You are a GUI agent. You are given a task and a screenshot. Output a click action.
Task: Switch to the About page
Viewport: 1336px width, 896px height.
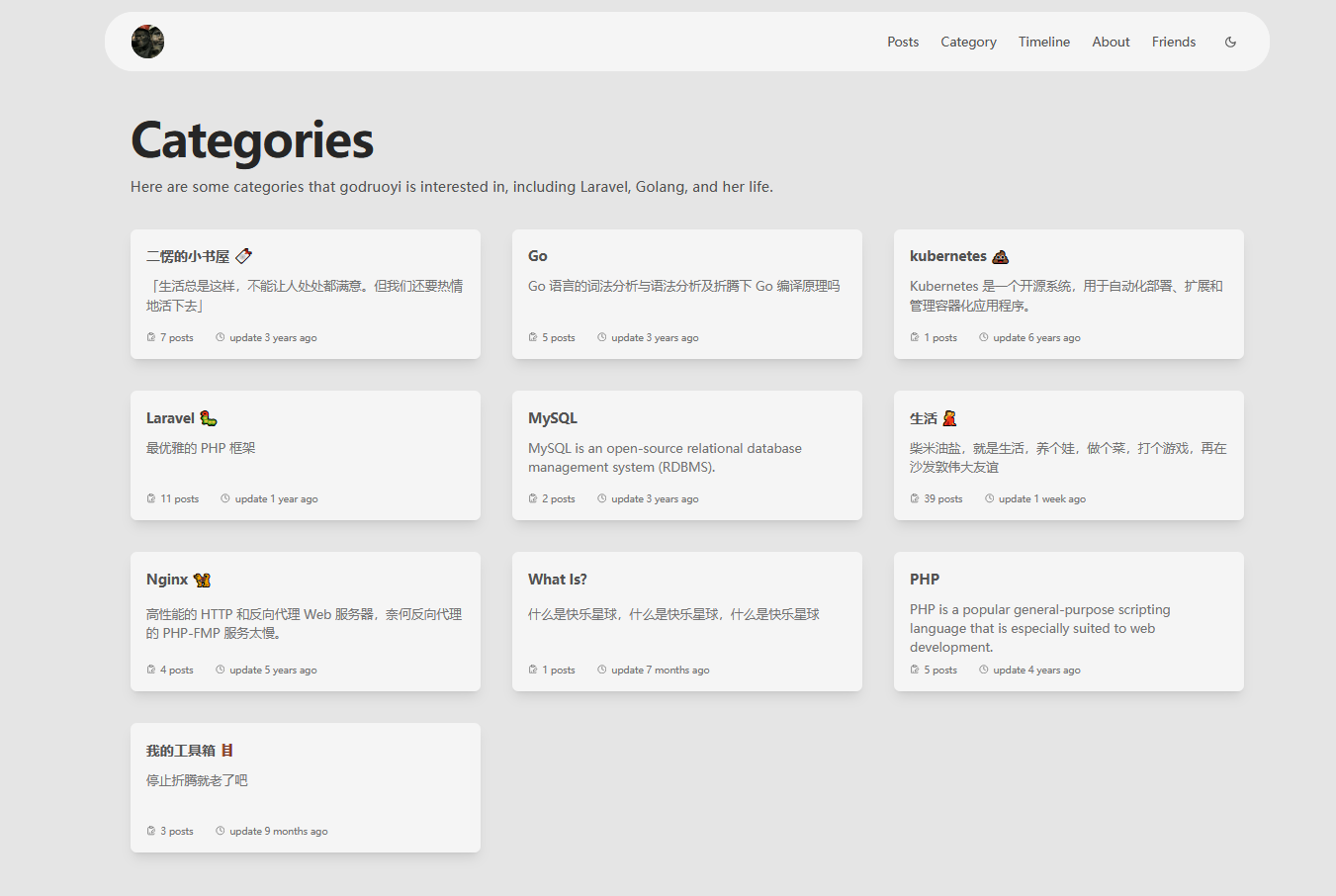[x=1110, y=42]
